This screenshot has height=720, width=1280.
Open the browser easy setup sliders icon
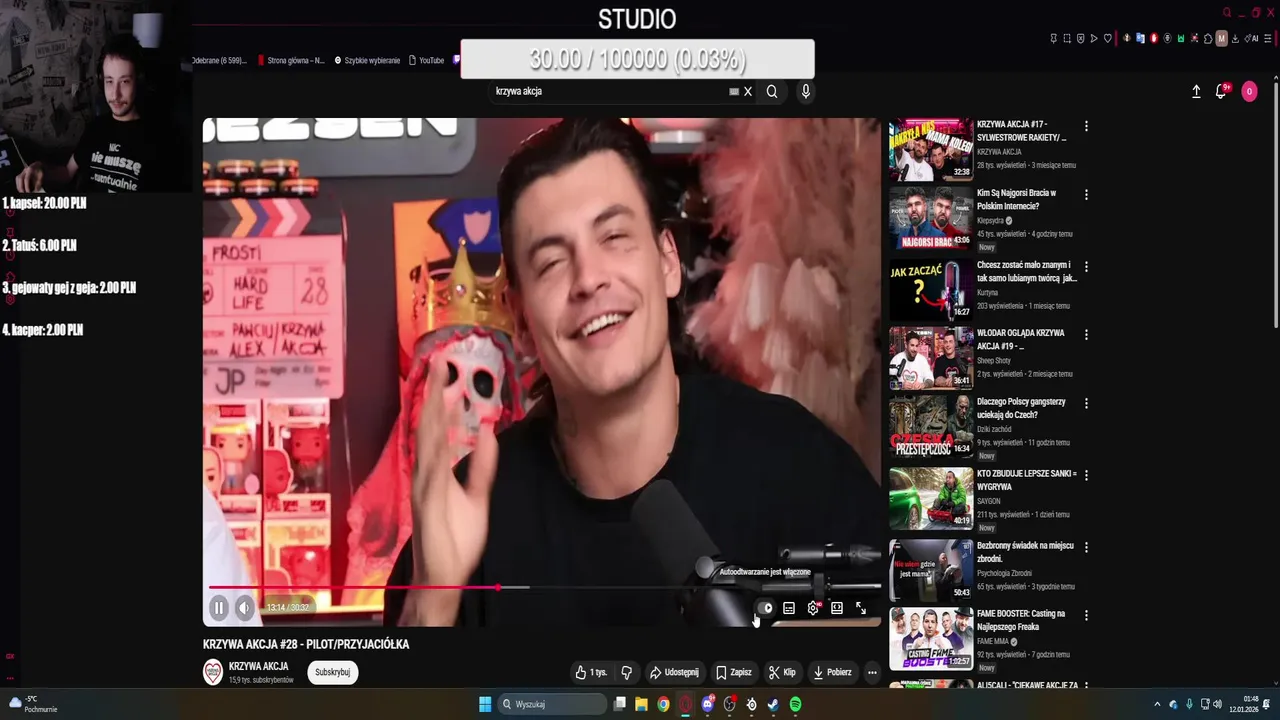[1267, 39]
